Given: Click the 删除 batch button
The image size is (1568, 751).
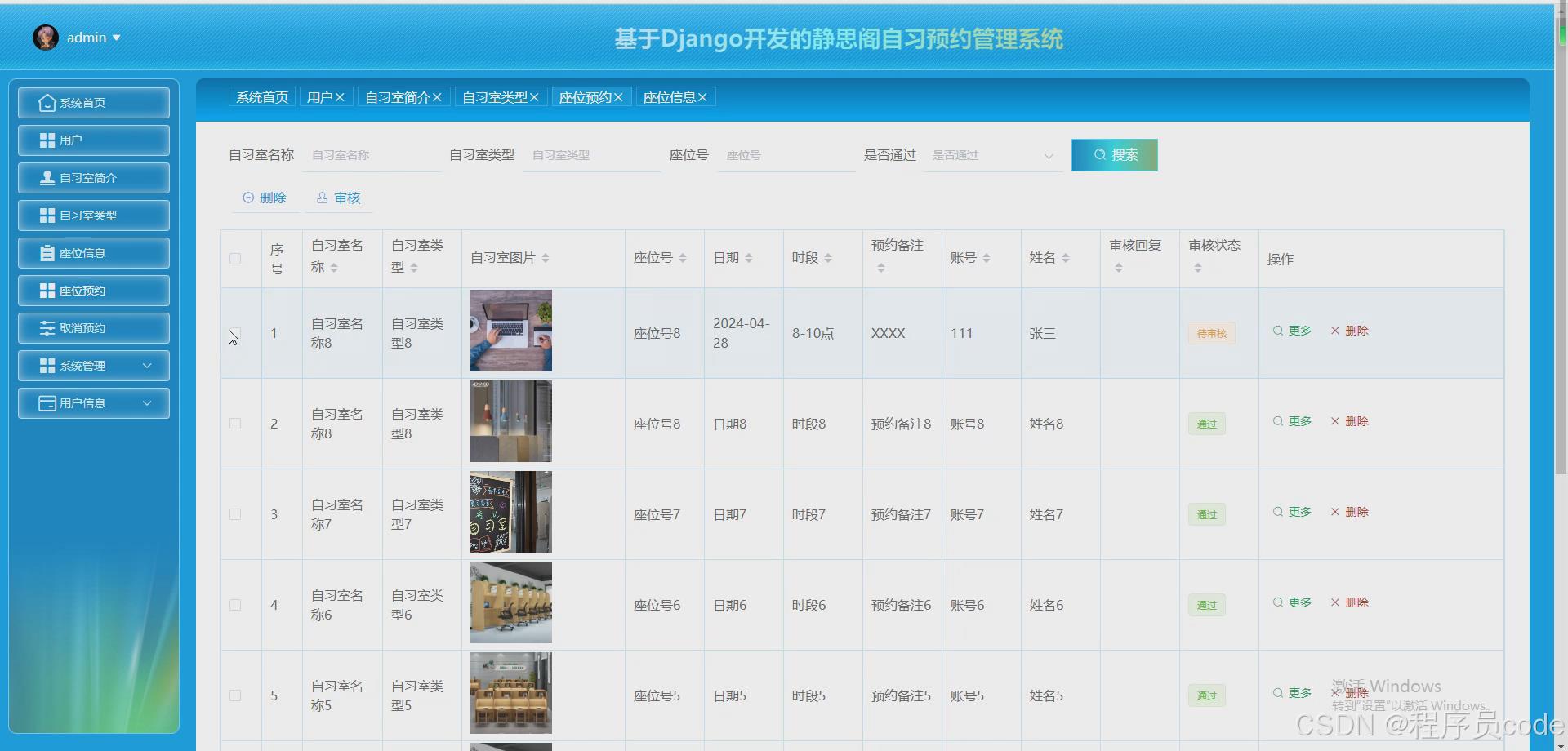Looking at the screenshot, I should pos(265,198).
